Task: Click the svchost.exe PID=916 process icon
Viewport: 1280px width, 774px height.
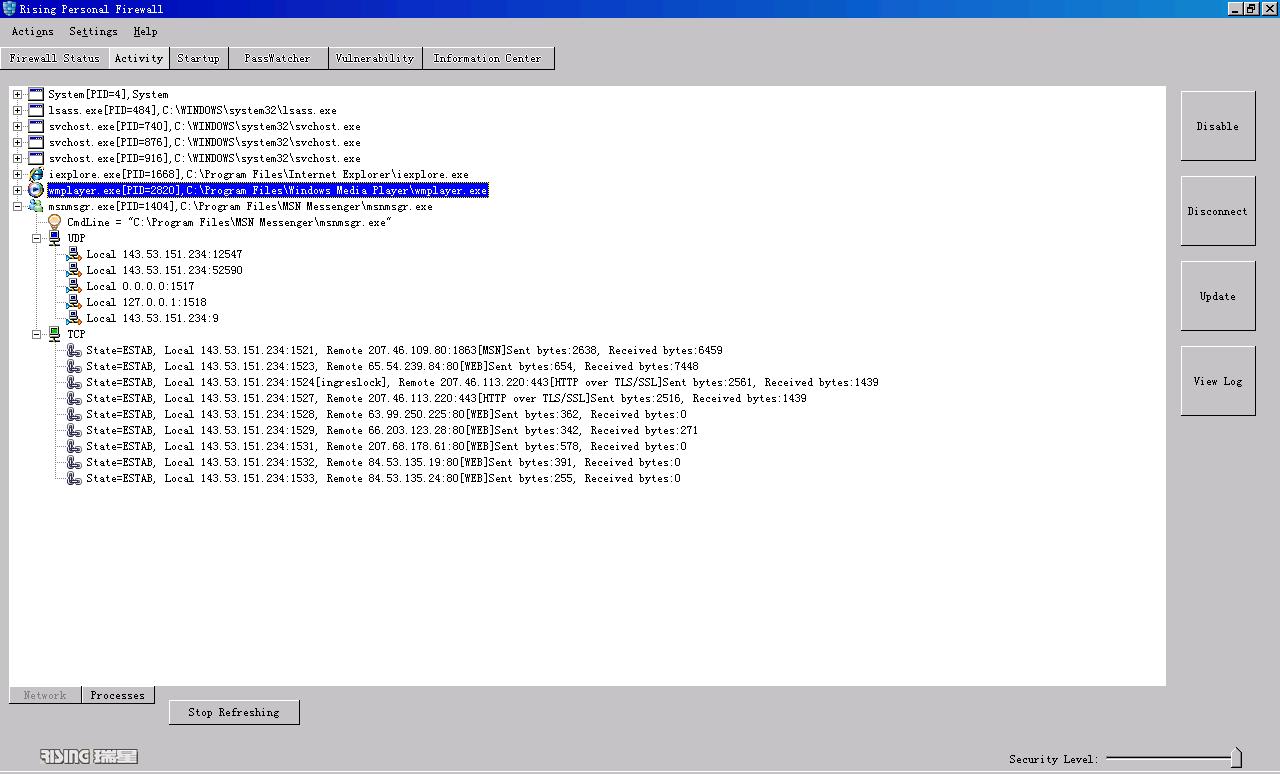Action: 36,158
